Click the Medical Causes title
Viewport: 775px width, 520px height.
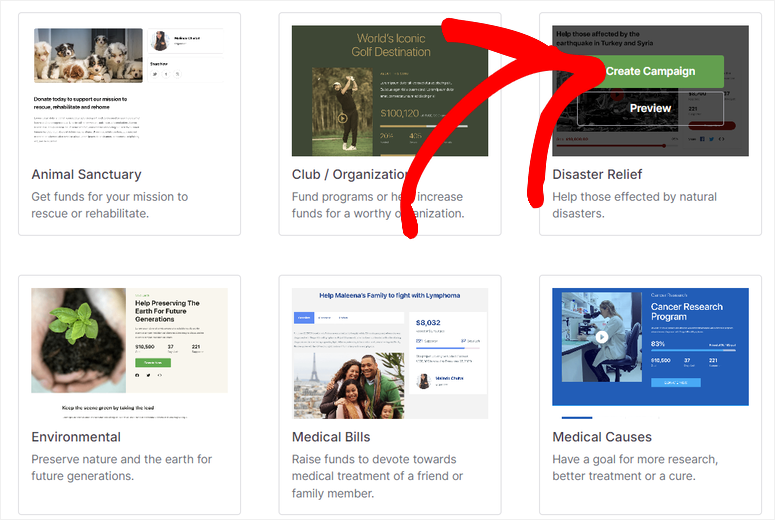click(x=602, y=437)
